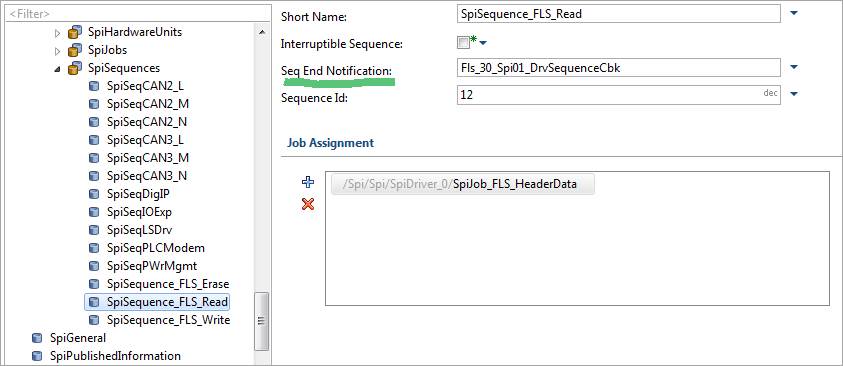The width and height of the screenshot is (843, 366).
Task: Click the SpiSequences container icon
Action: [75, 68]
